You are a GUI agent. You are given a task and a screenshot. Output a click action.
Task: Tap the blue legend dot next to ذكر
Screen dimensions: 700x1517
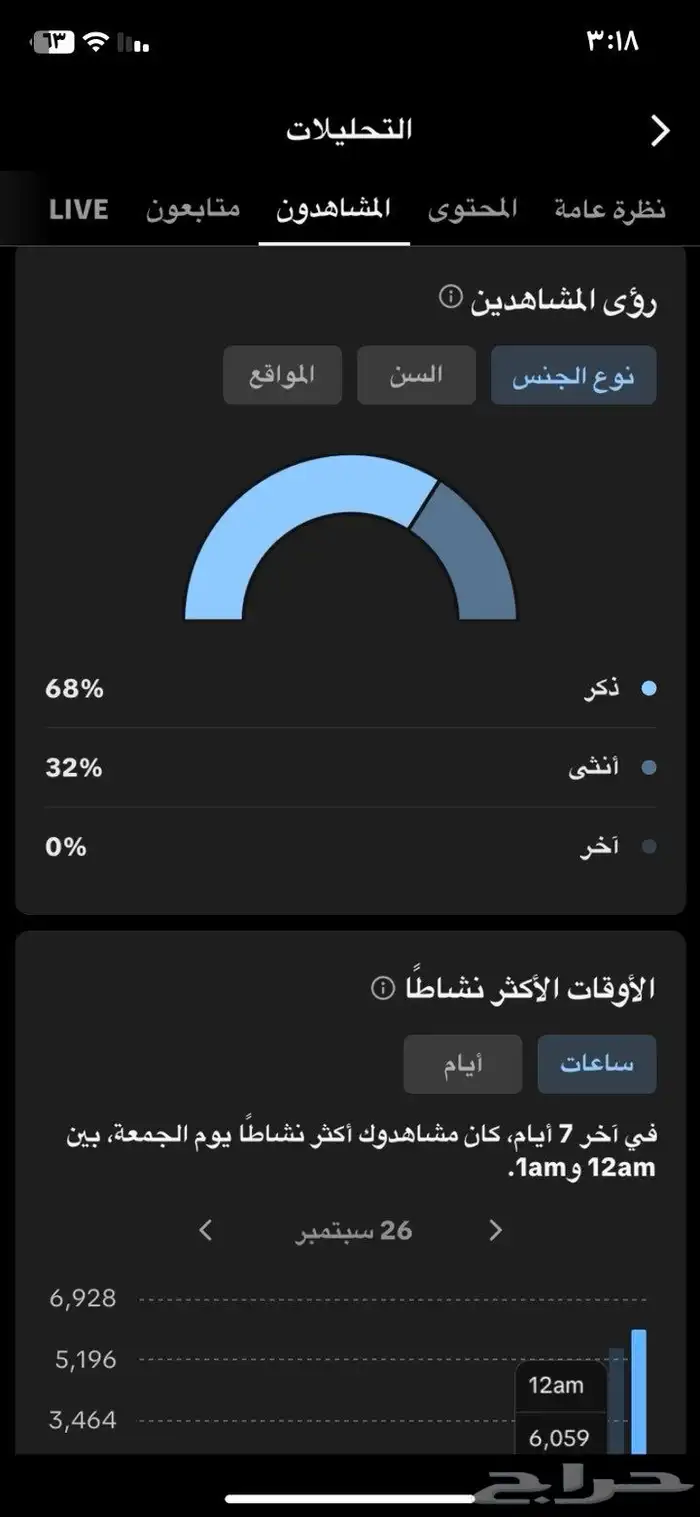pyautogui.click(x=650, y=688)
